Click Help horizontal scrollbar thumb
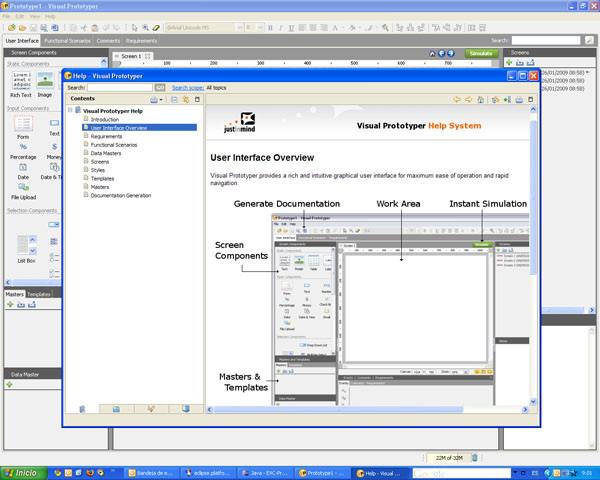Viewport: 600px width, 480px height. pos(338,410)
